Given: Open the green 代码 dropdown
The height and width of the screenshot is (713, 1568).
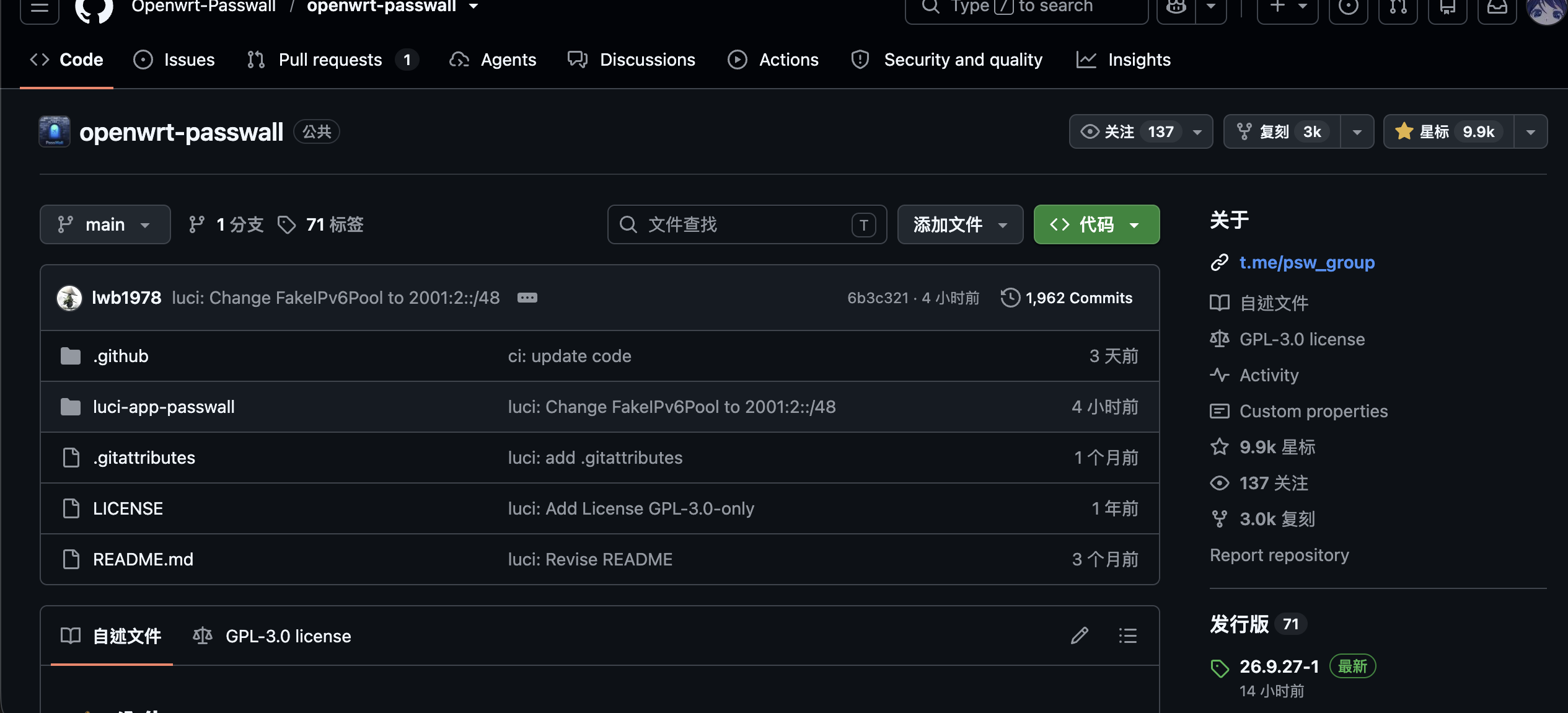Looking at the screenshot, I should (1096, 224).
